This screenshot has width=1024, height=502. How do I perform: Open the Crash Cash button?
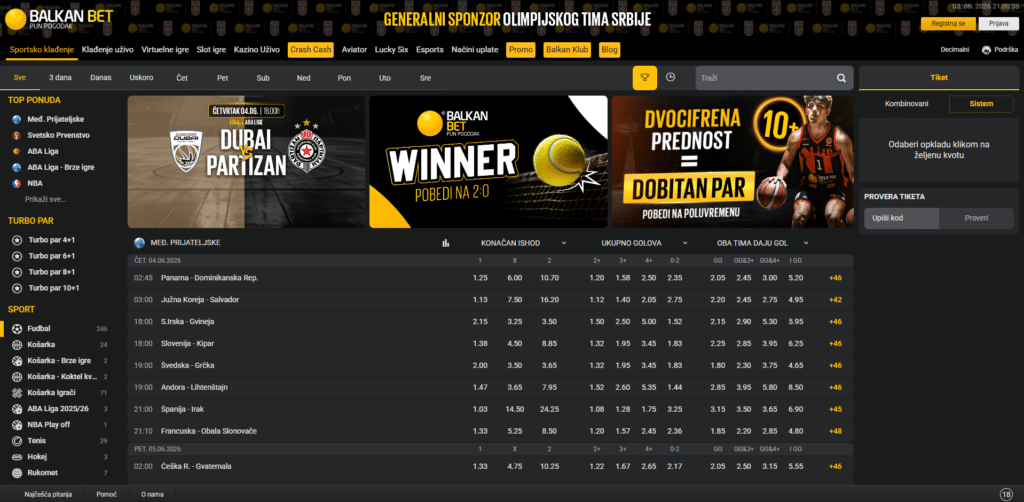pos(312,50)
